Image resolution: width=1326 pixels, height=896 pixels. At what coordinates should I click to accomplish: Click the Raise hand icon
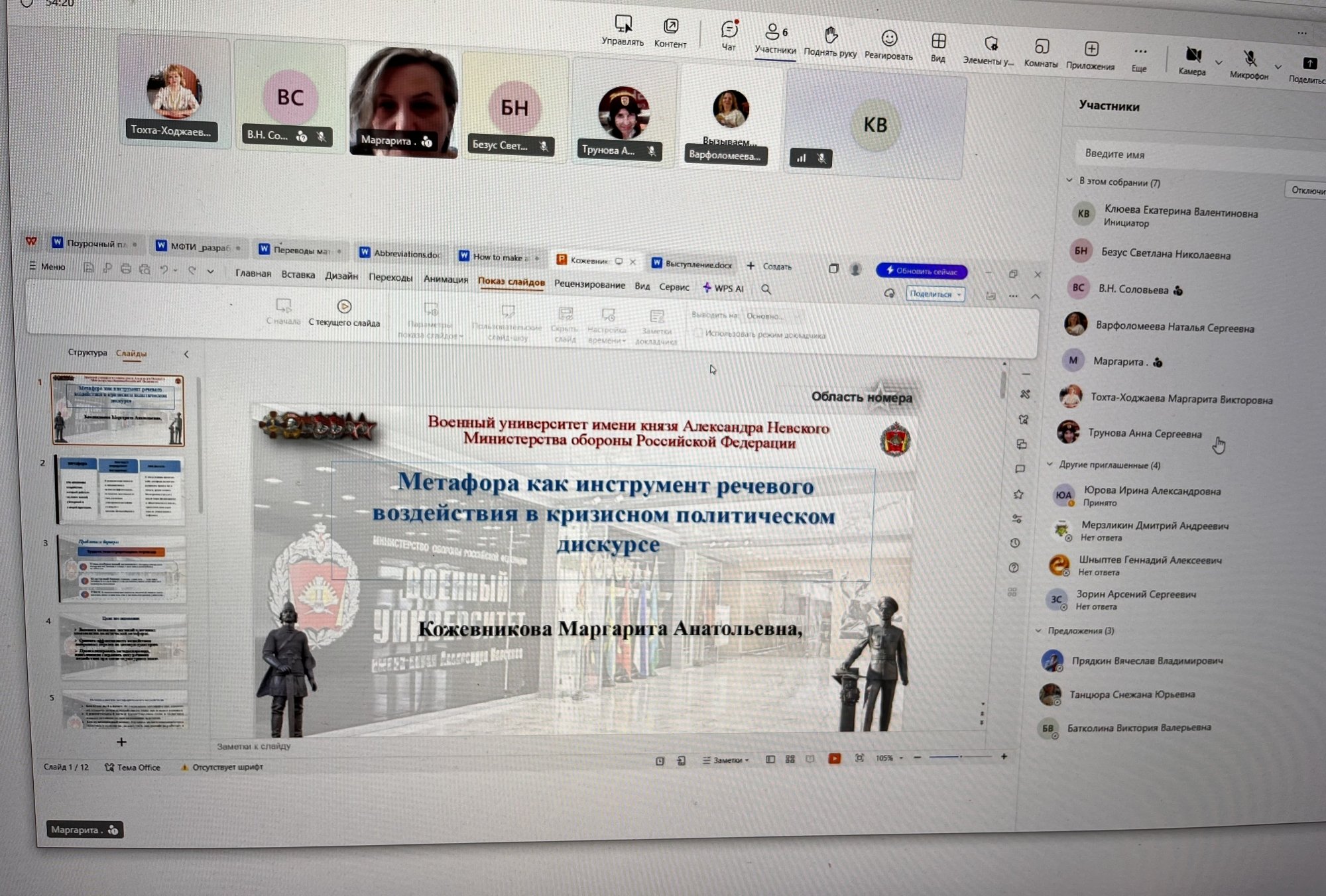831,34
